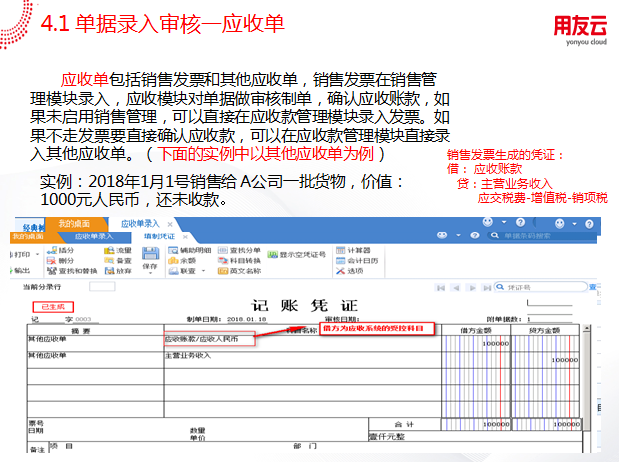Screen dimensions: 619x462
Task: Close the 填制凭证 tab
Action: click(185, 237)
